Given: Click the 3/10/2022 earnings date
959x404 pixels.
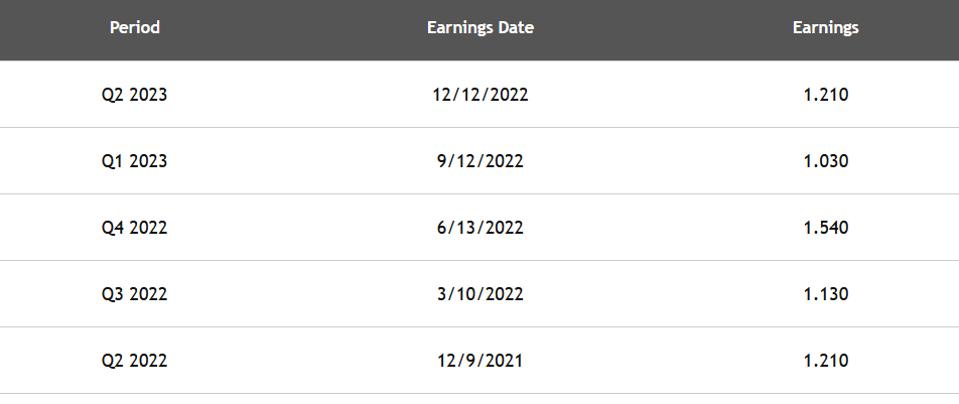Looking at the screenshot, I should click(x=480, y=294).
